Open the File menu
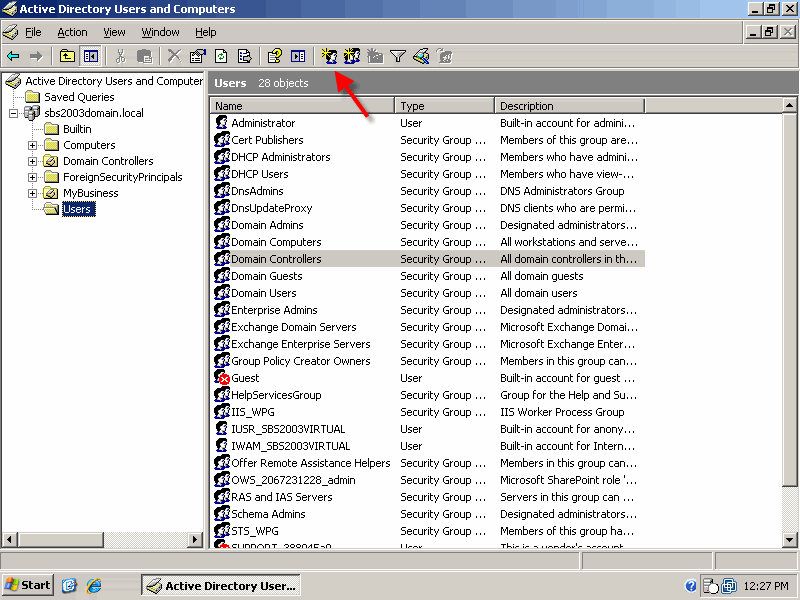Screen dimensions: 800x600 [33, 32]
